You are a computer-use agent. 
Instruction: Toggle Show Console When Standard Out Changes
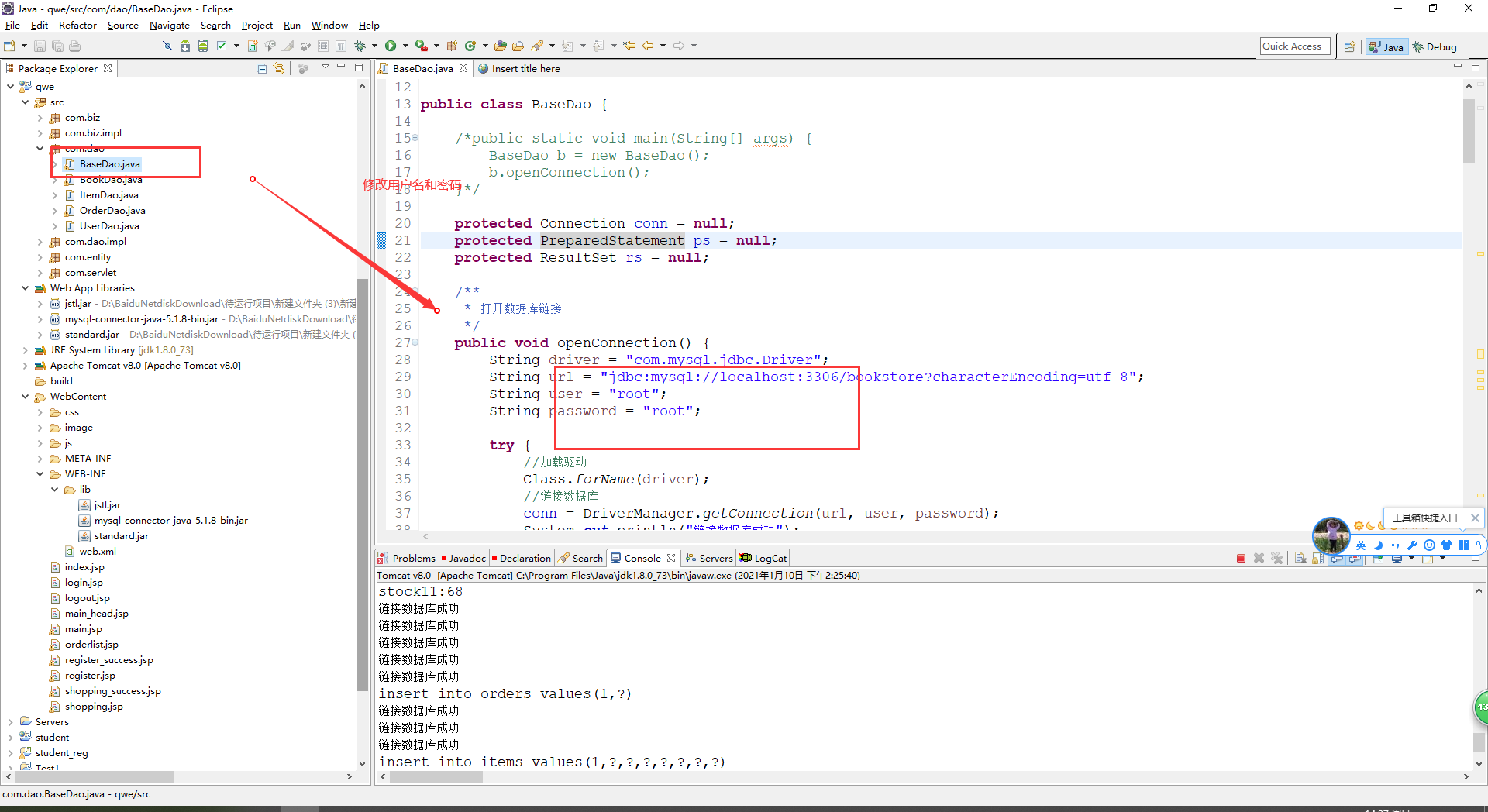click(1337, 558)
